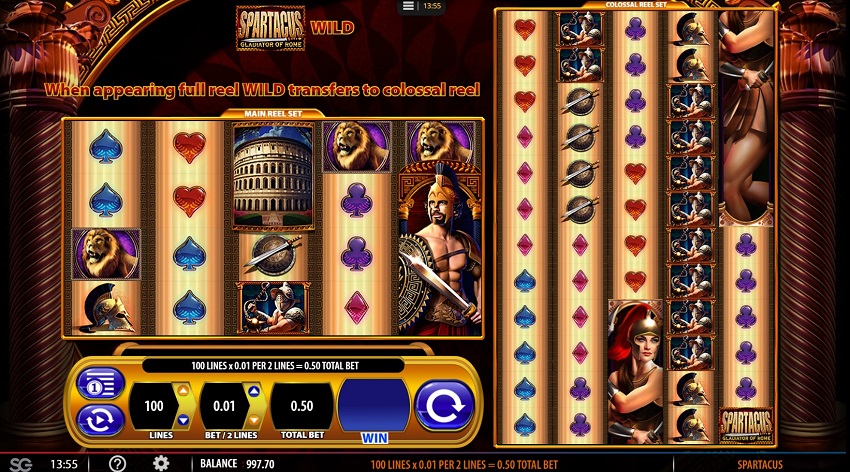The width and height of the screenshot is (850, 472).
Task: Decrease the number of lines with the down arrow
Action: click(x=183, y=420)
